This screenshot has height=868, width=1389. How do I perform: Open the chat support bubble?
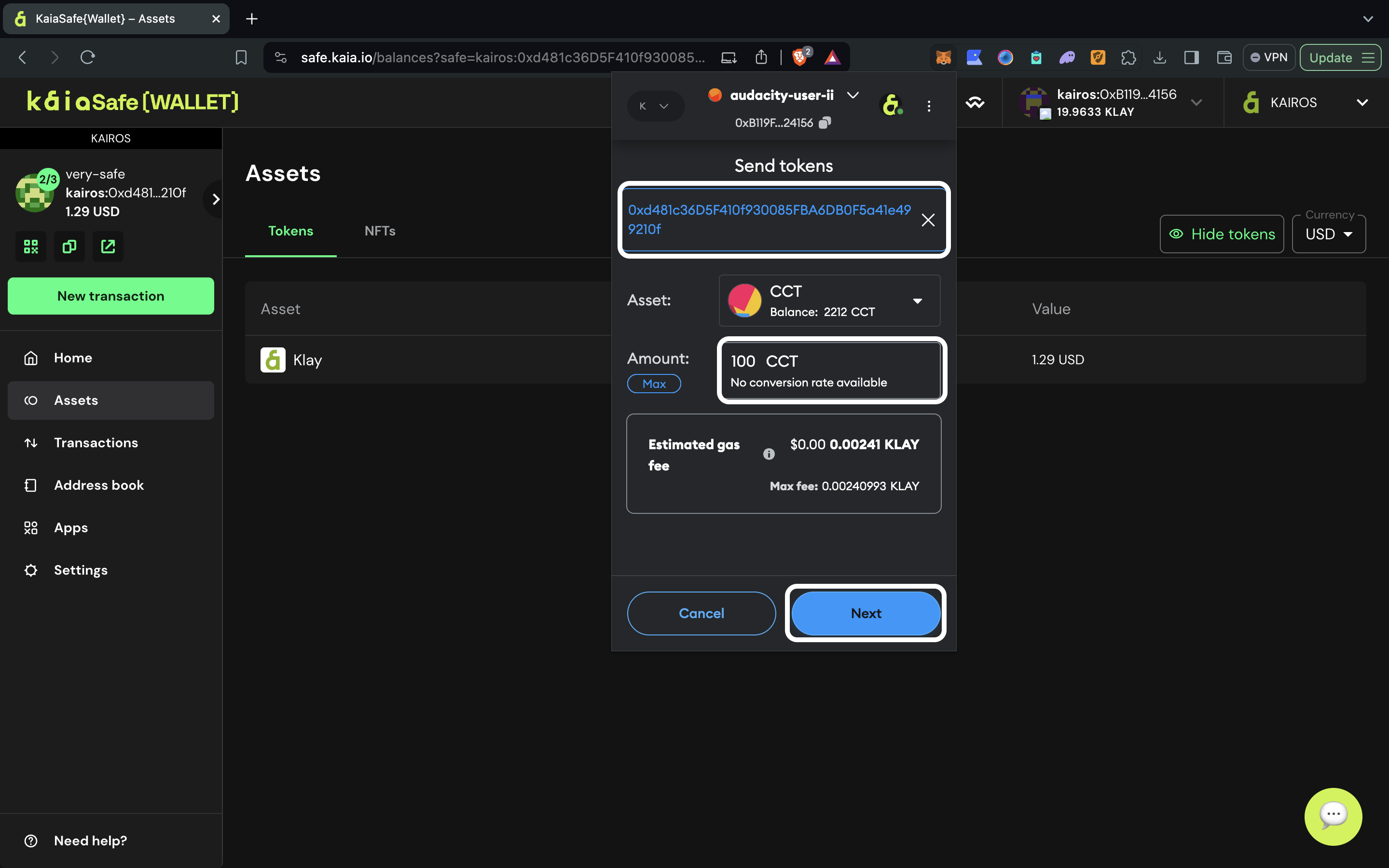(1333, 816)
